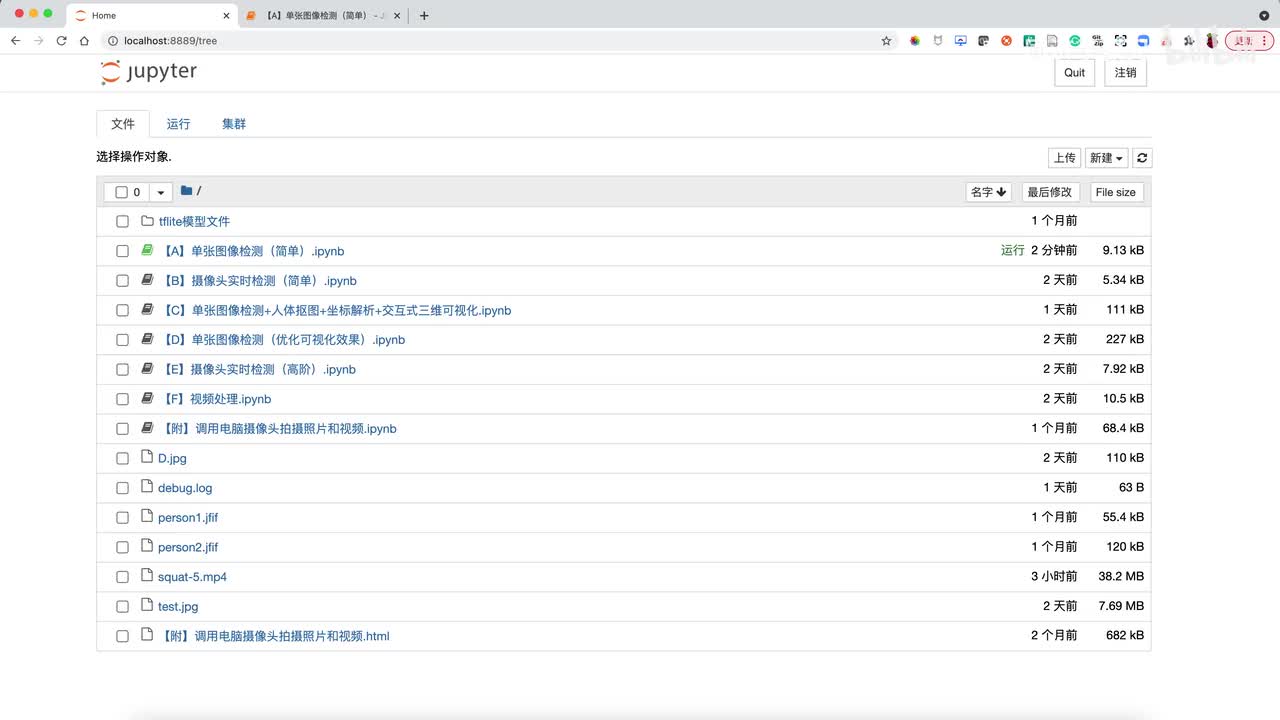This screenshot has width=1280, height=720.
Task: Reload the page in the browser
Action: [62, 41]
